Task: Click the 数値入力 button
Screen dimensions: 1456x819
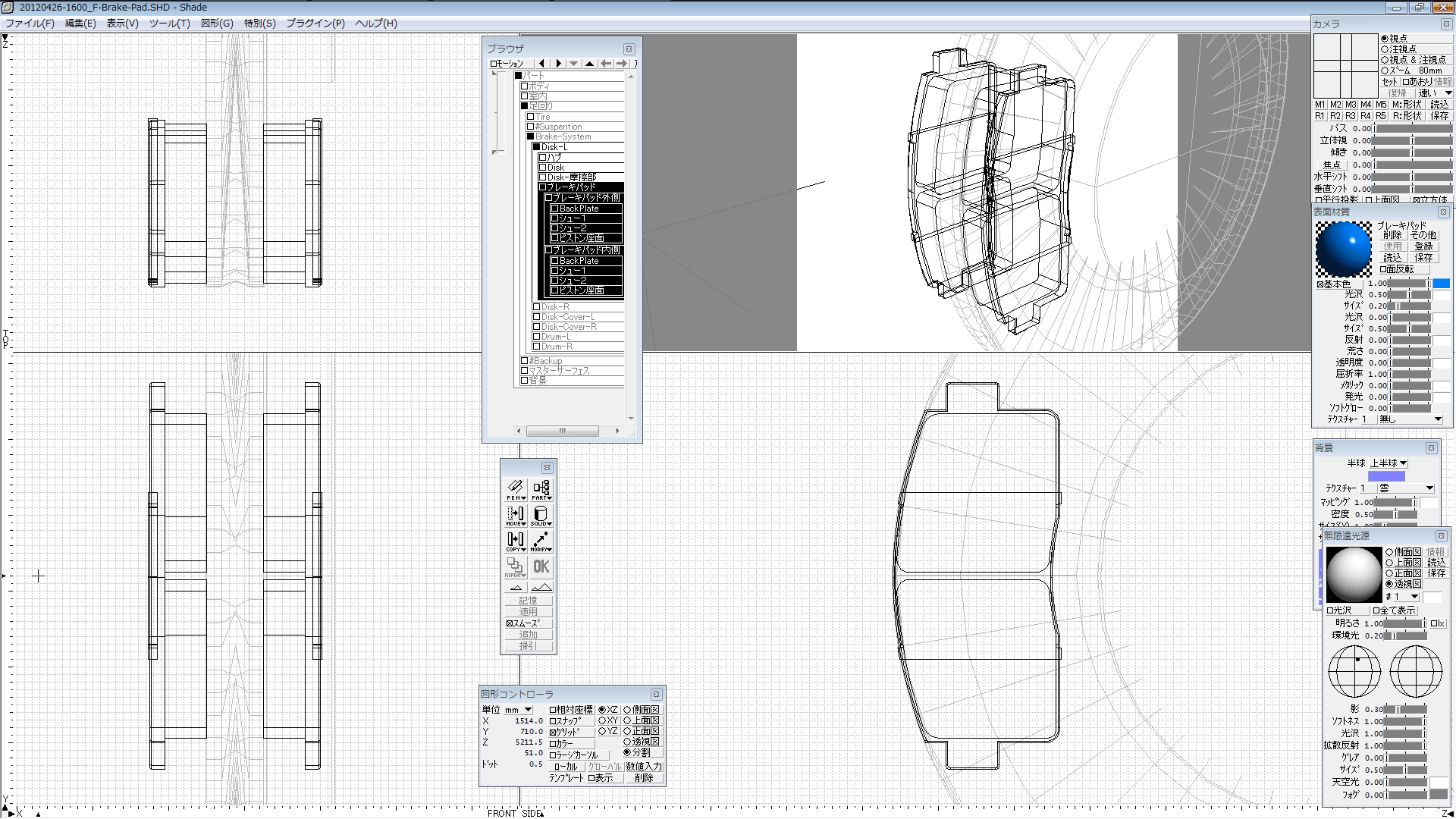Action: (644, 767)
